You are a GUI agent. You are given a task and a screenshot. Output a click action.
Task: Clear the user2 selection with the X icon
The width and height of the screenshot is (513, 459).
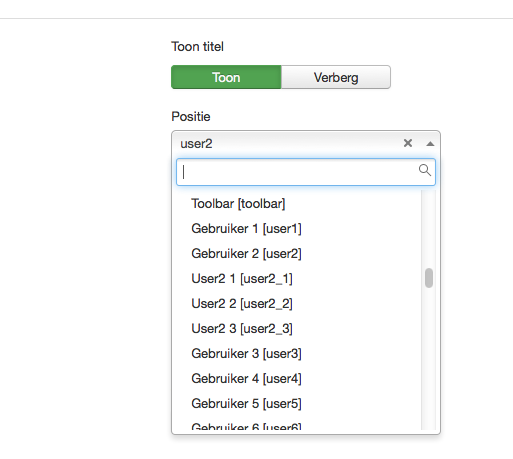pos(408,143)
